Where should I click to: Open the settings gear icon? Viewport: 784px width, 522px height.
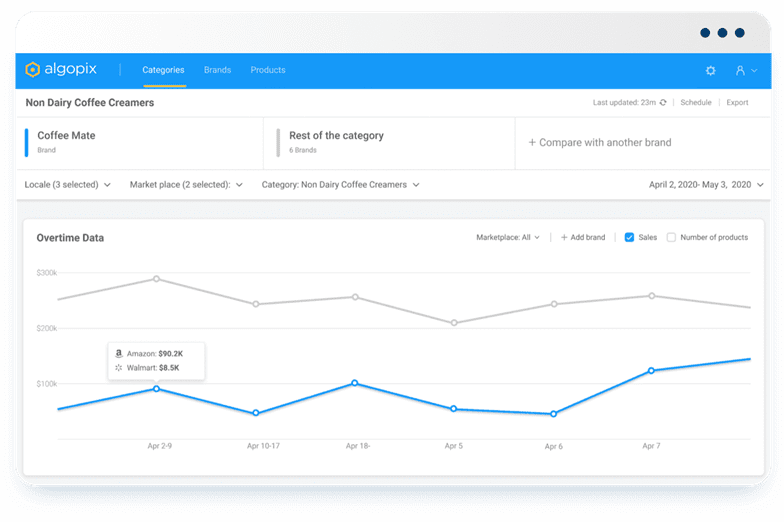coord(710,70)
